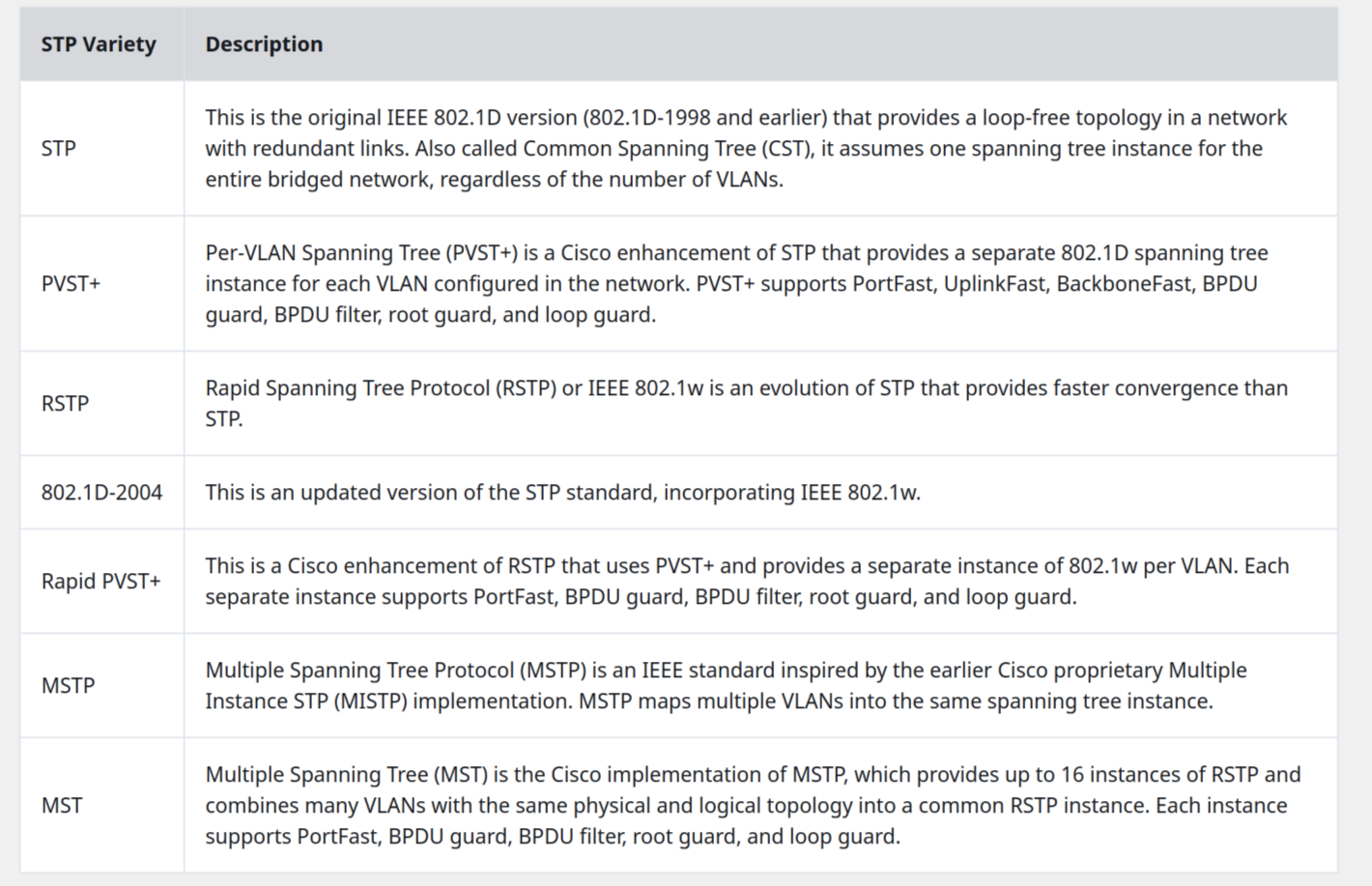Click the Rapid Spanning Tree Protocol description
Viewport: 1372px width, 886px height.
click(746, 404)
